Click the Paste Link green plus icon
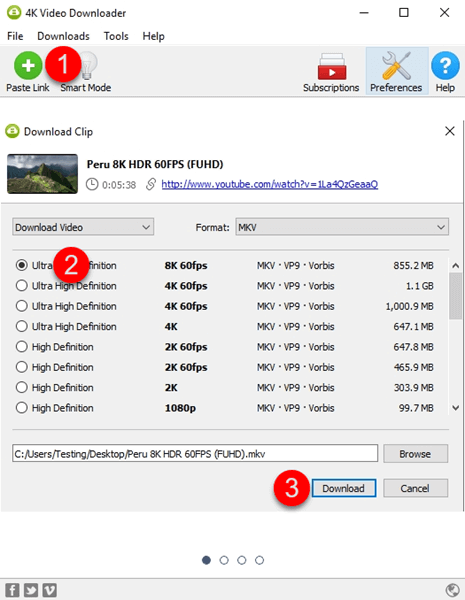The width and height of the screenshot is (465, 600). 28,65
